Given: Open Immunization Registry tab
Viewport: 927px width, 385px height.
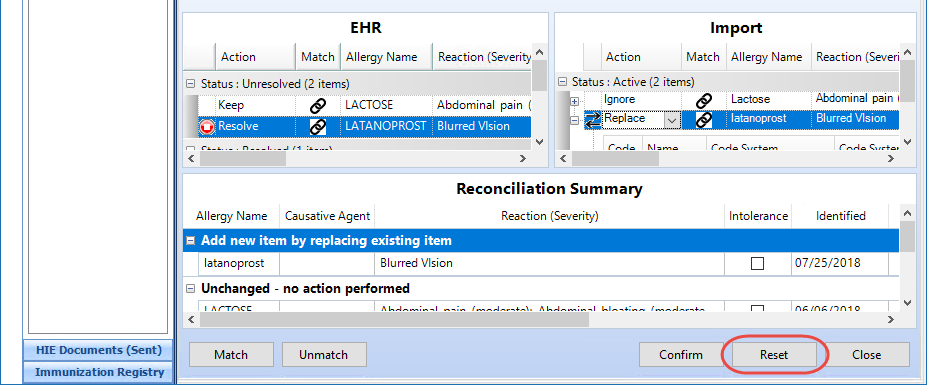Looking at the screenshot, I should [99, 372].
